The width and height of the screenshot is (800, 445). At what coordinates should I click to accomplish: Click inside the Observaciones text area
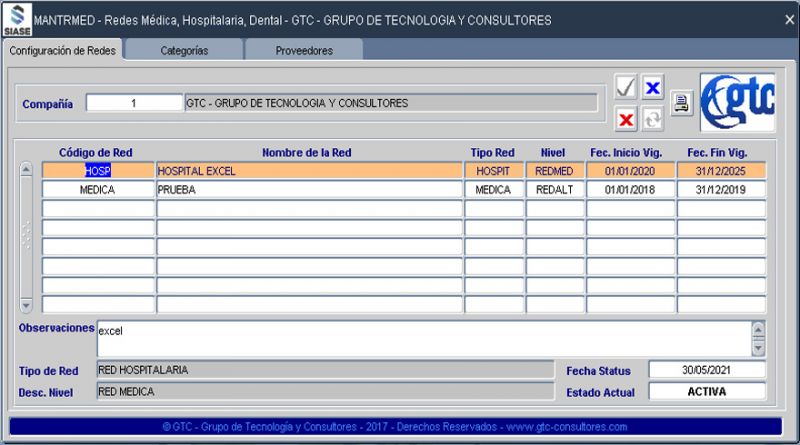pyautogui.click(x=422, y=338)
